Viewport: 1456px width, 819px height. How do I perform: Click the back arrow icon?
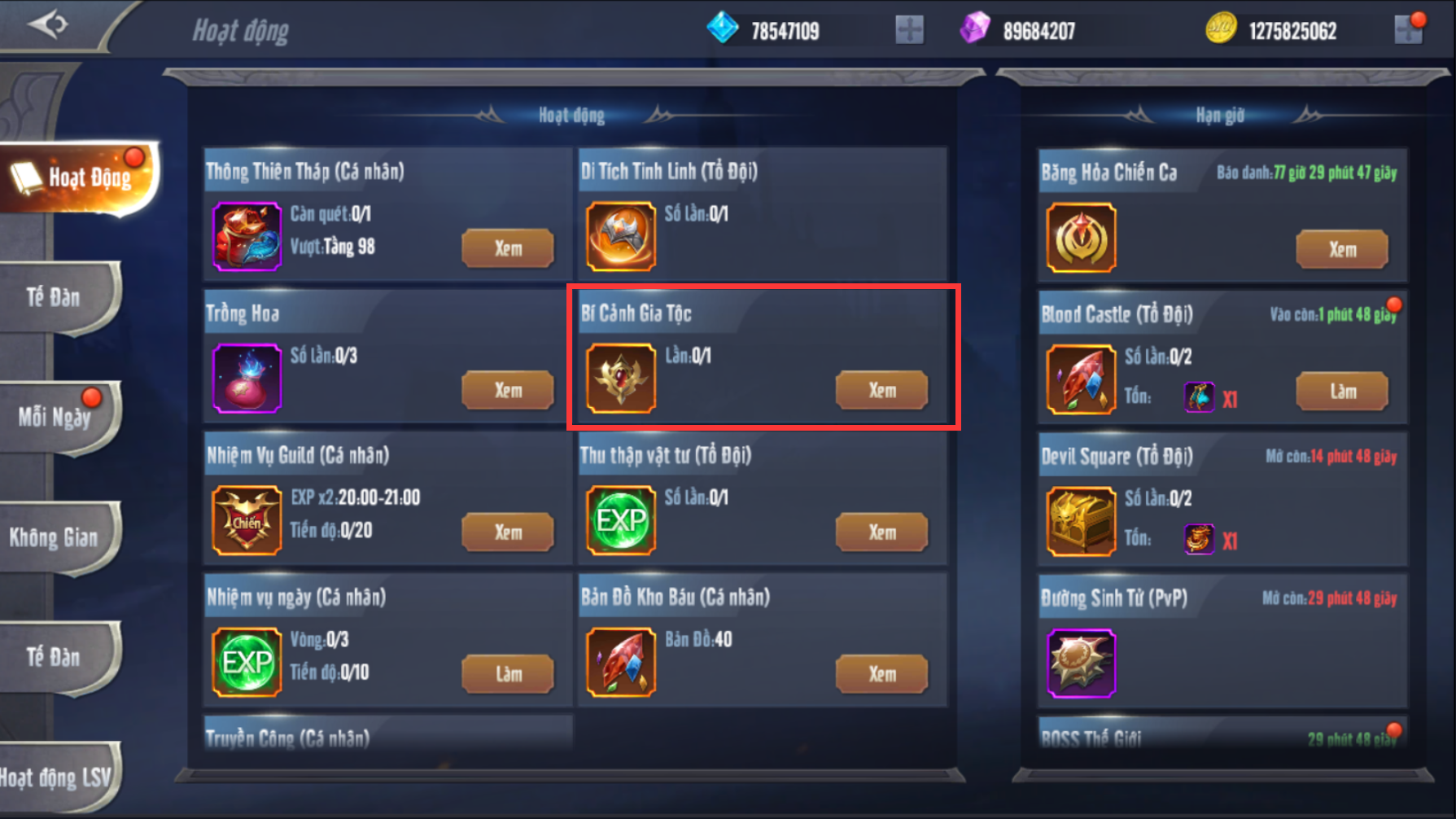[x=48, y=24]
